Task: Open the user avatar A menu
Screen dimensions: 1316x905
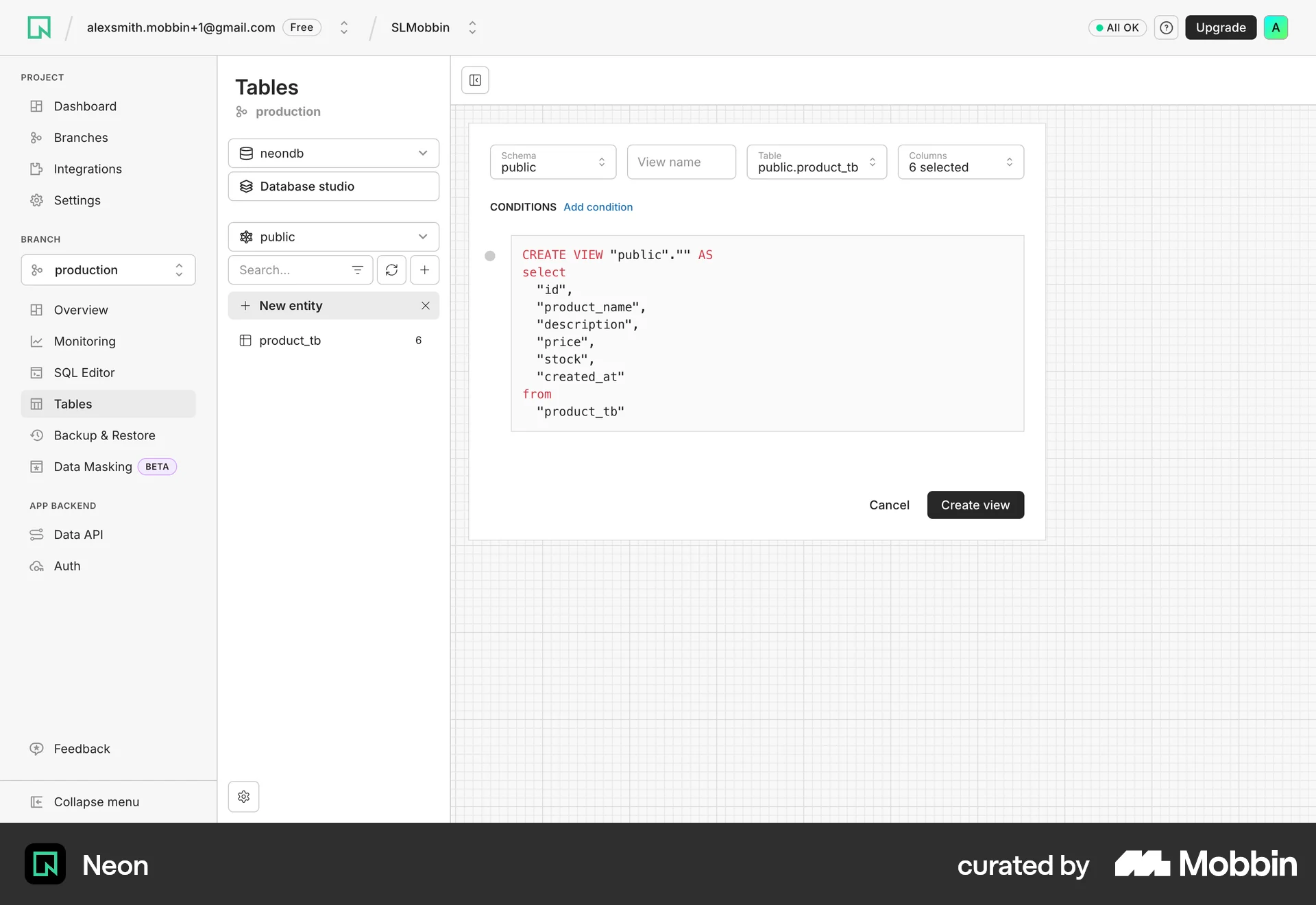Action: tap(1276, 27)
